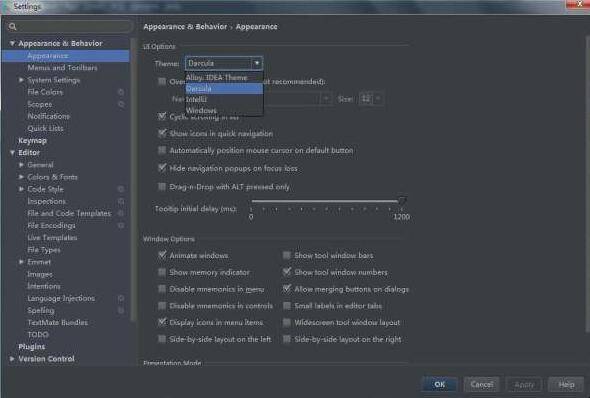The width and height of the screenshot is (590, 398).
Task: Toggle Allow merging buttons on dialogs
Action: pos(287,289)
